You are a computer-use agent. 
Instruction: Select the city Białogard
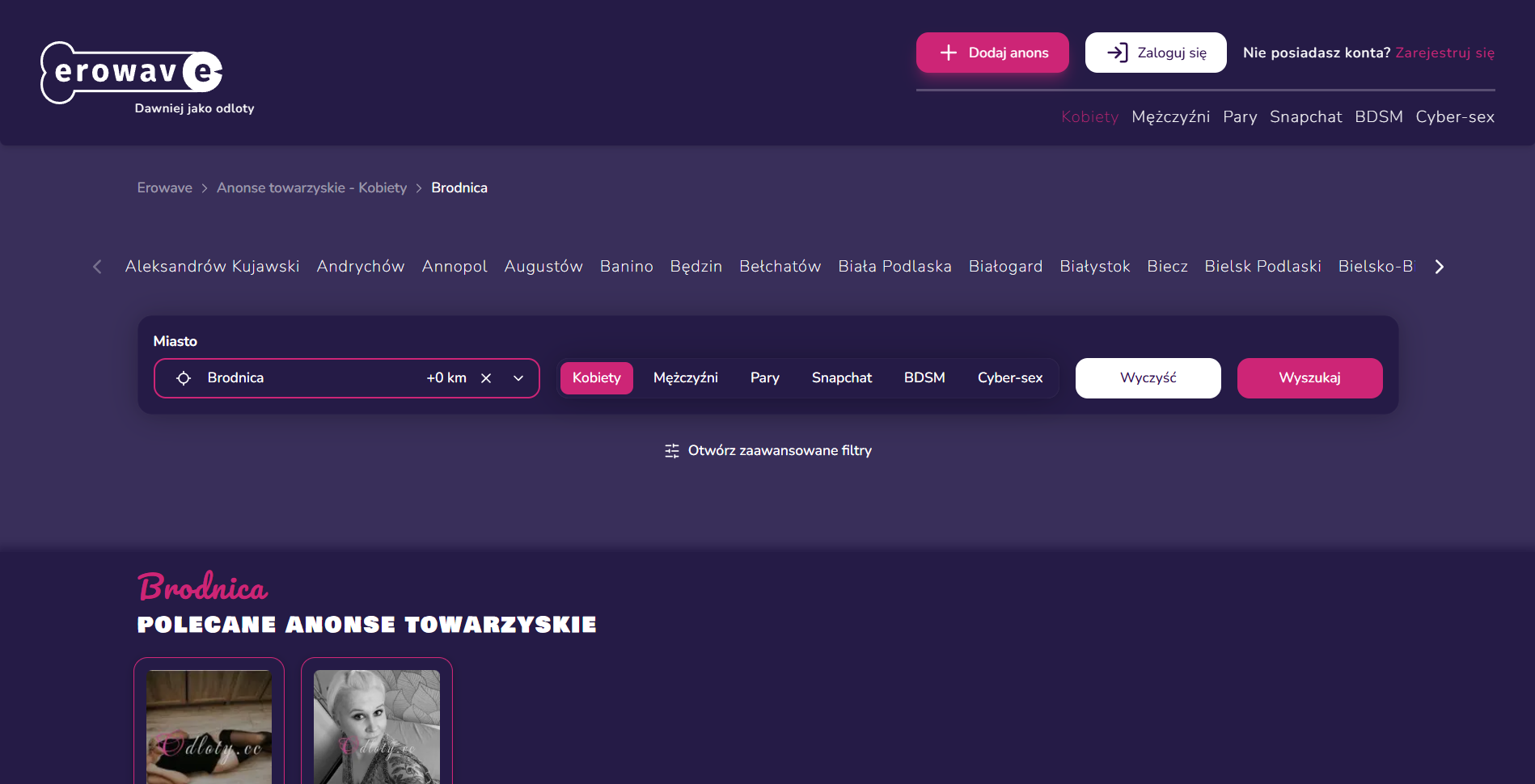click(x=1006, y=267)
